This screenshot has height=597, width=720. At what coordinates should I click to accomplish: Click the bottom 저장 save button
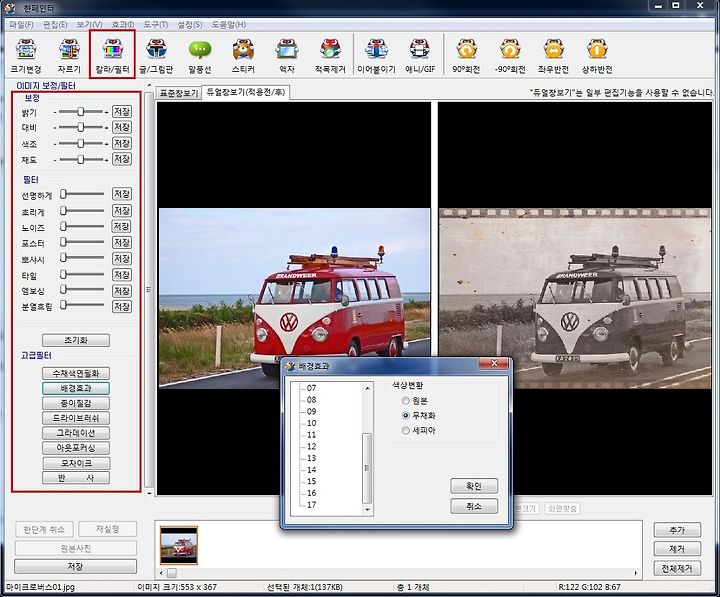click(75, 566)
